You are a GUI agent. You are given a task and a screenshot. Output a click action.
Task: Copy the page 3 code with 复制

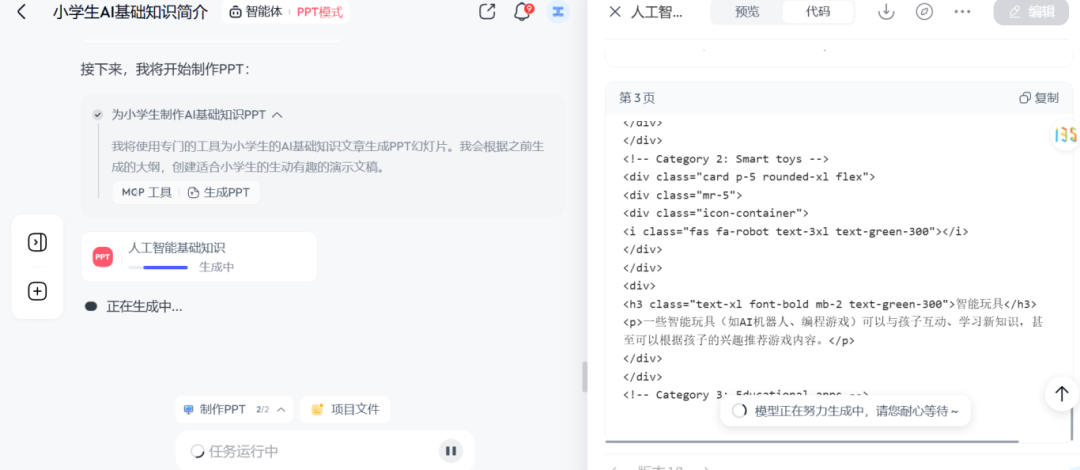pos(1039,98)
